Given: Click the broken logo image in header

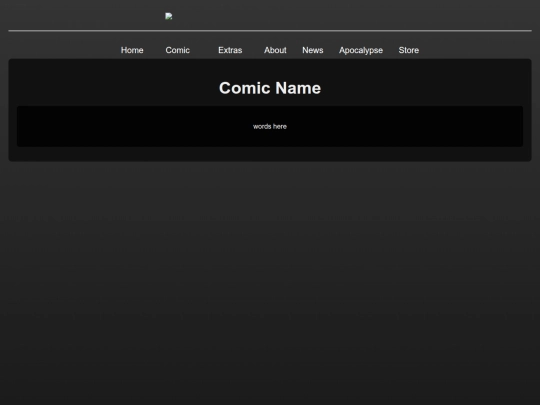Looking at the screenshot, I should [x=169, y=16].
